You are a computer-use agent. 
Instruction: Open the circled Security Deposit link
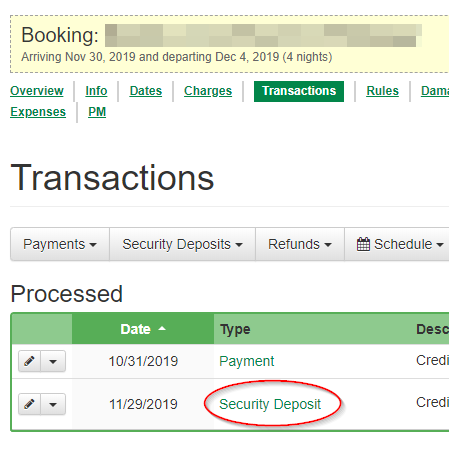270,404
